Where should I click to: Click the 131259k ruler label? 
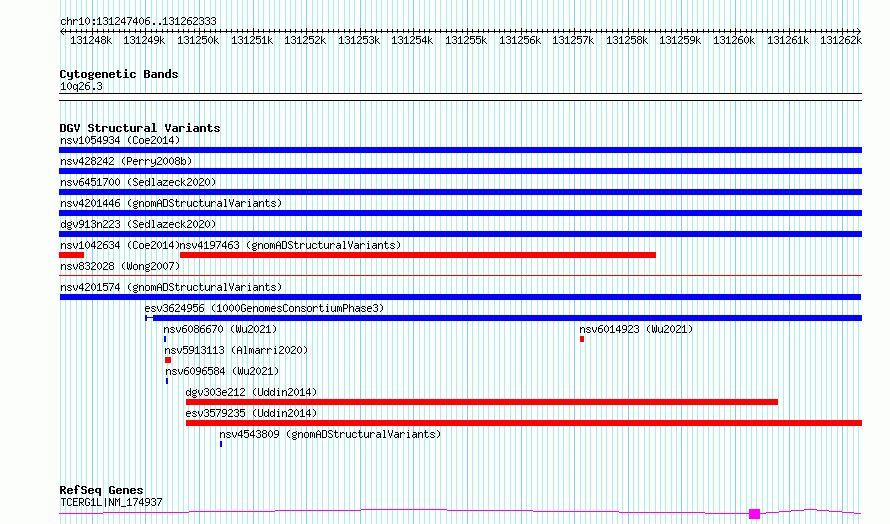point(680,40)
